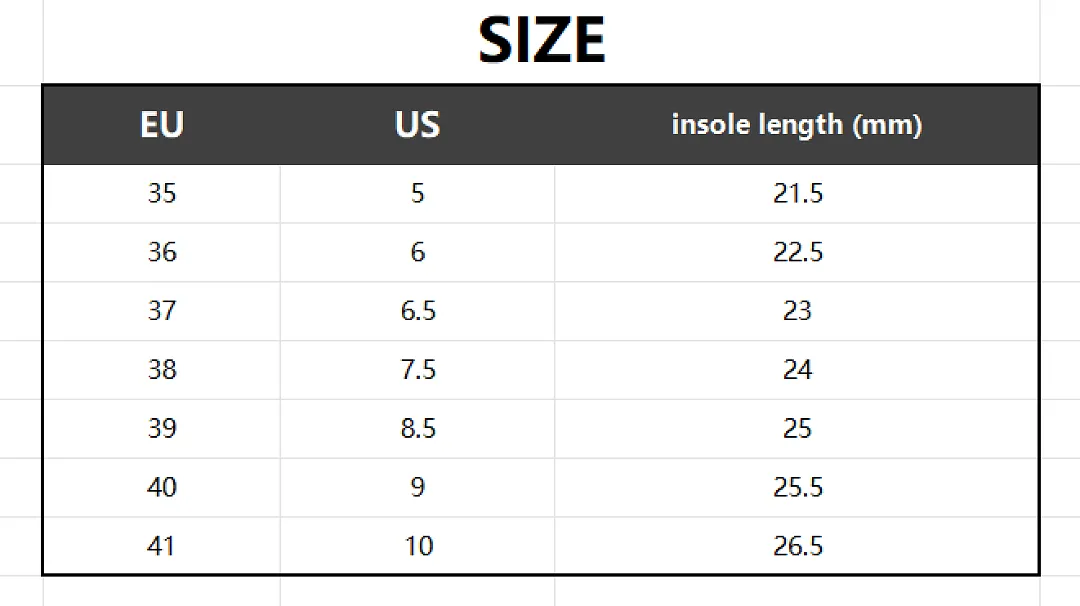Viewport: 1080px width, 606px height.
Task: Select the SIZE title cell
Action: [x=541, y=41]
